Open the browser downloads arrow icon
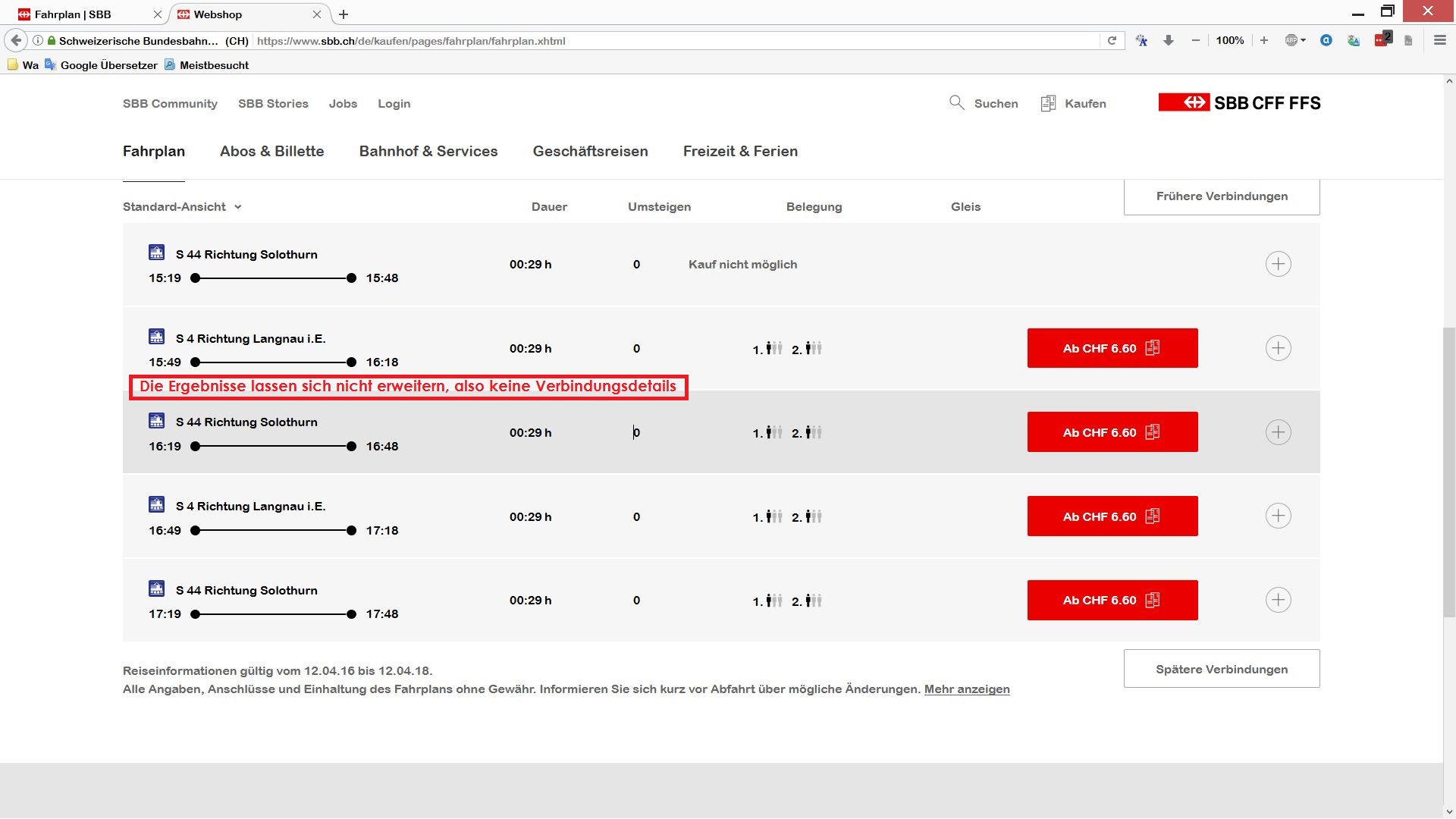 click(x=1168, y=41)
